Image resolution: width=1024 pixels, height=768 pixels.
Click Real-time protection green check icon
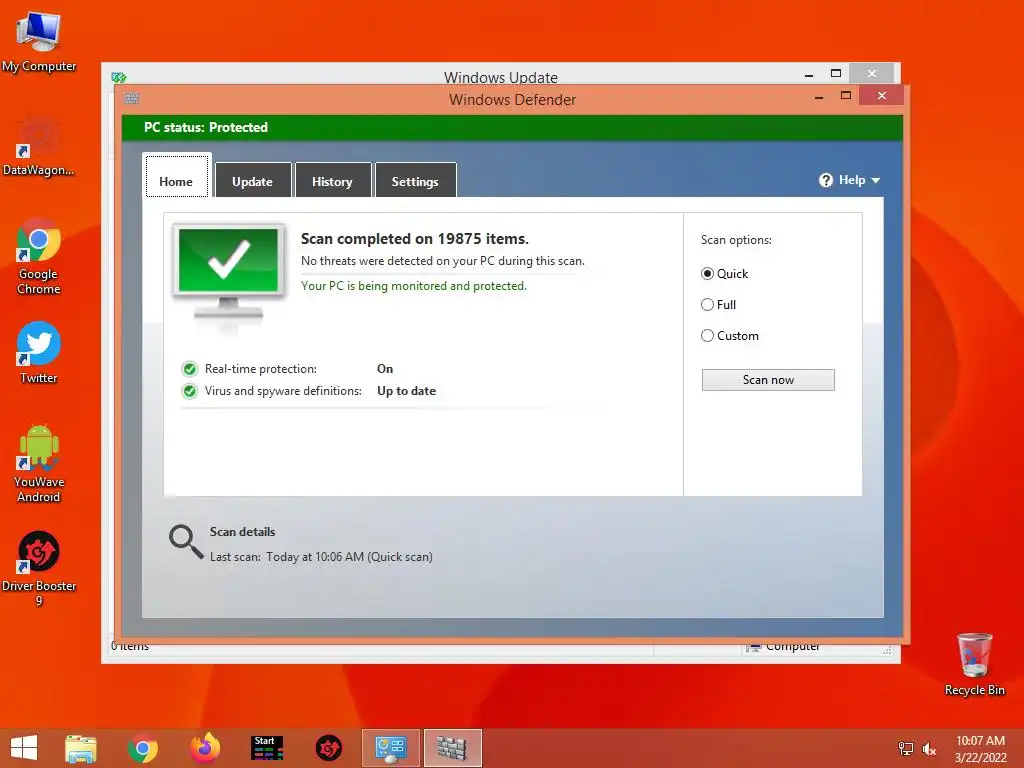[x=189, y=369]
